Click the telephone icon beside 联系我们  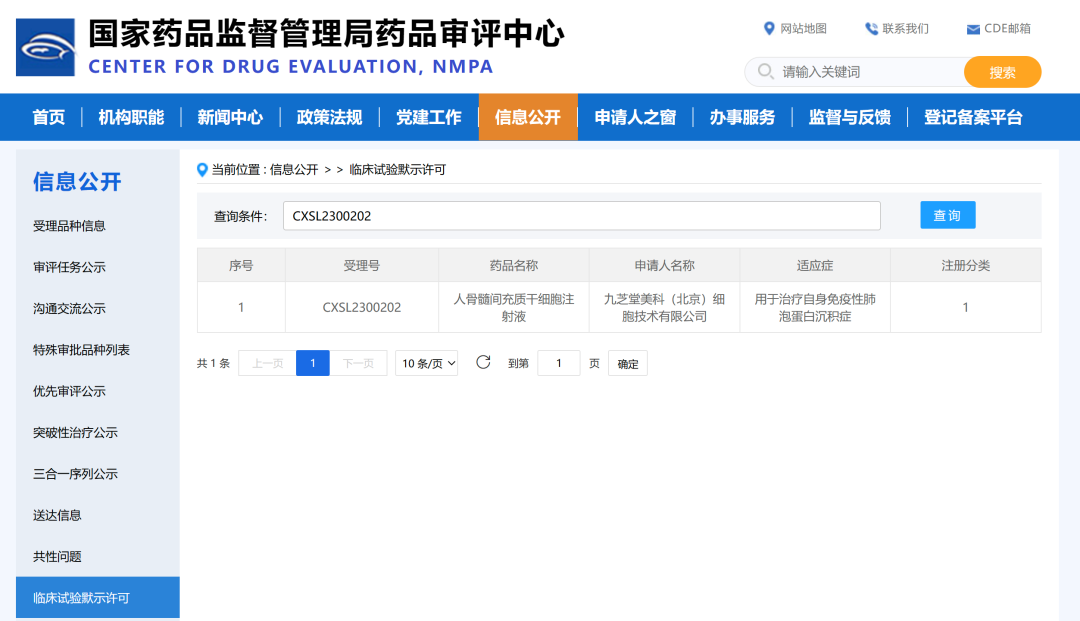[869, 28]
